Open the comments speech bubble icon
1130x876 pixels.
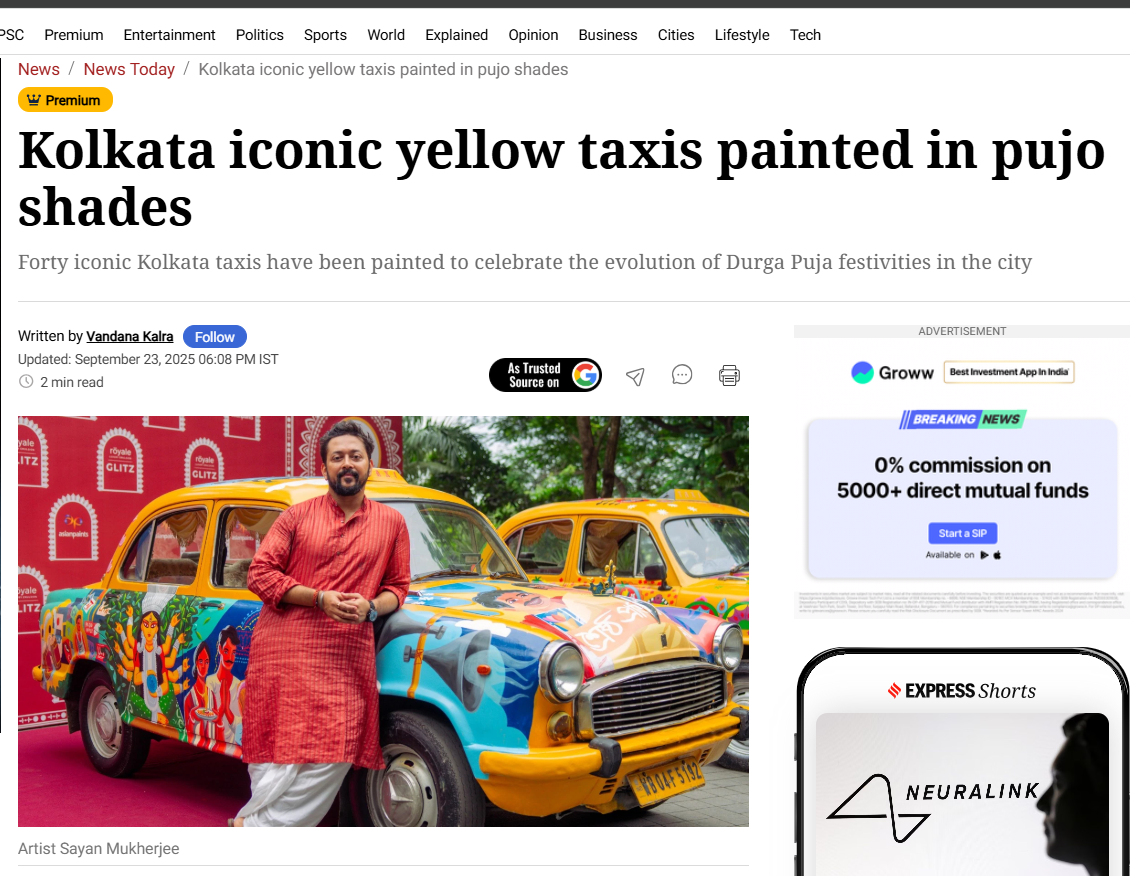tap(682, 375)
